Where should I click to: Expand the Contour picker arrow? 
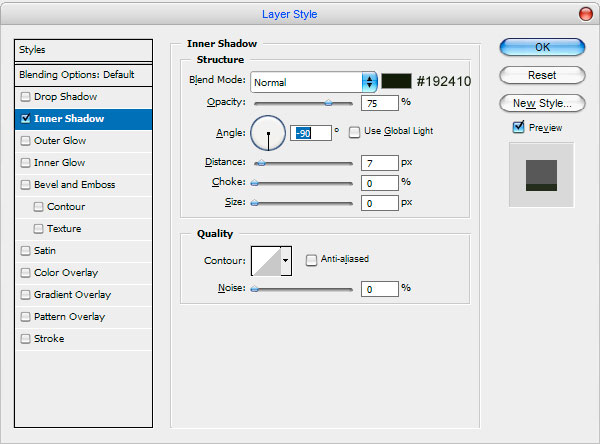pos(286,261)
